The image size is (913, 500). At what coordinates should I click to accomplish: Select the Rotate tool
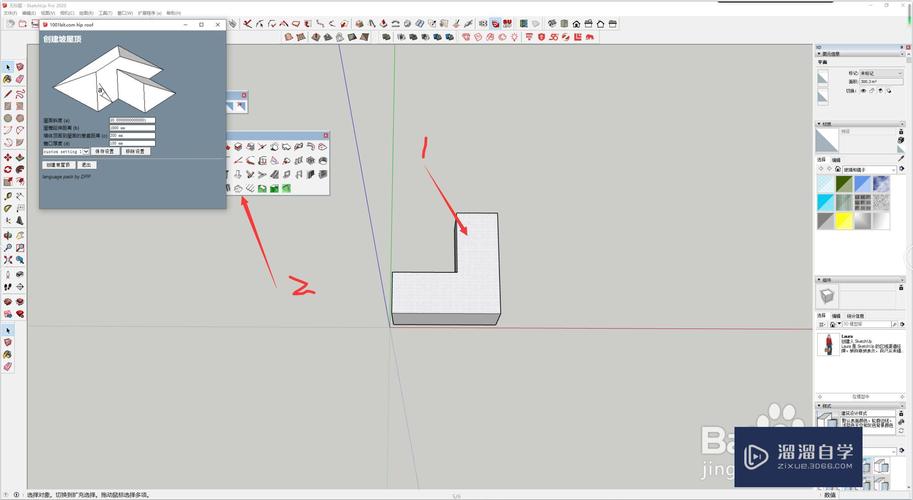tap(8, 169)
